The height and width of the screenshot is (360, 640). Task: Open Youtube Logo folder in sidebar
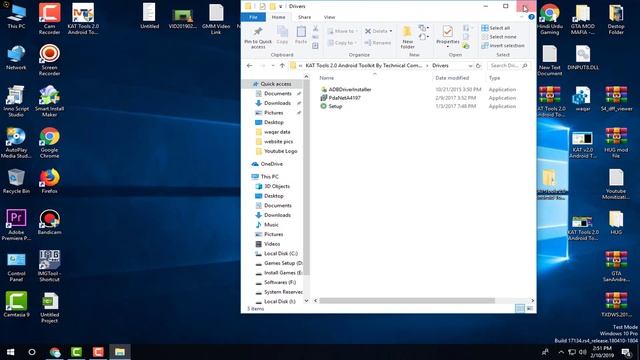tap(280, 151)
